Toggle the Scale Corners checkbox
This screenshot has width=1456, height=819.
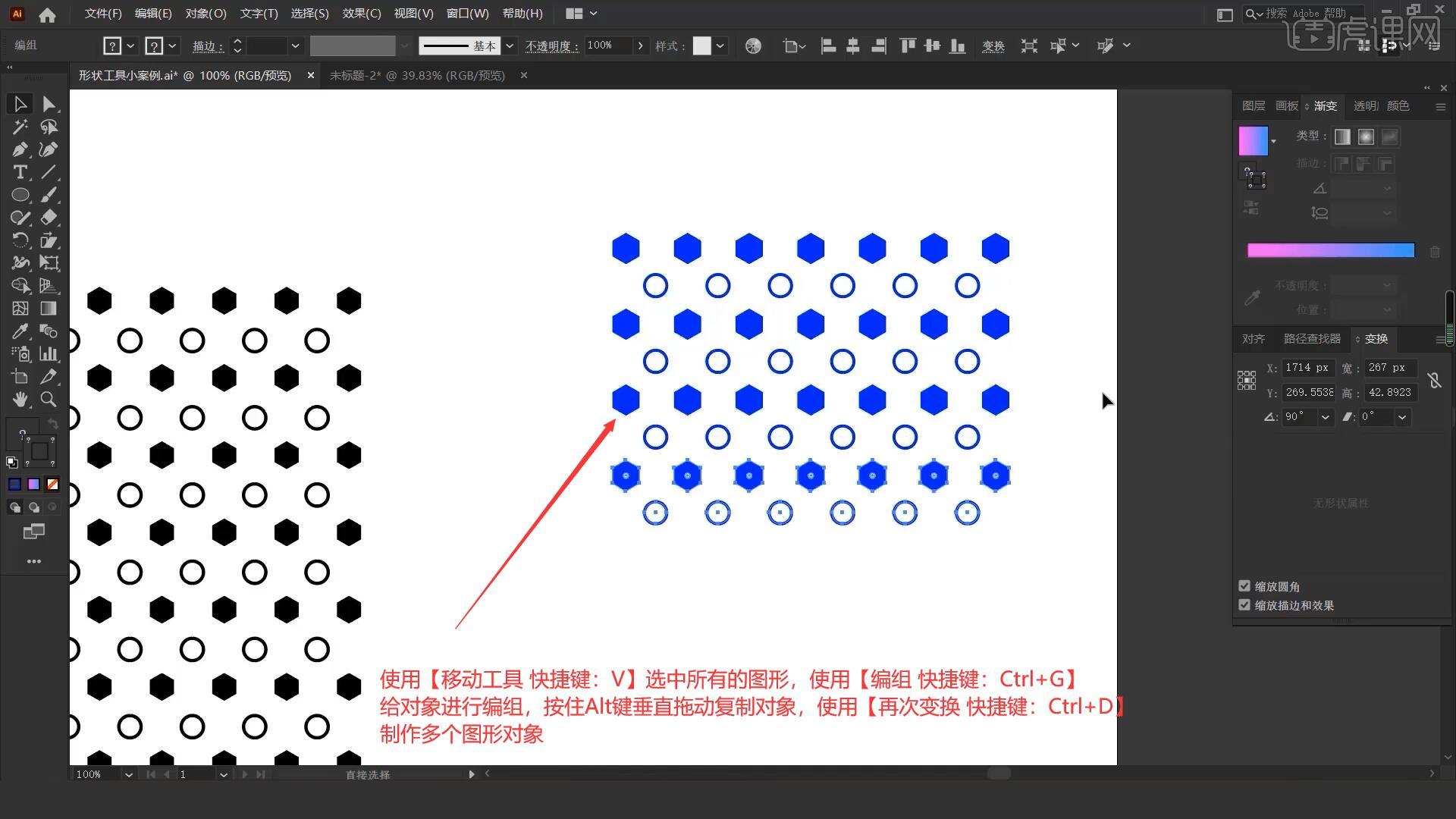coord(1244,586)
